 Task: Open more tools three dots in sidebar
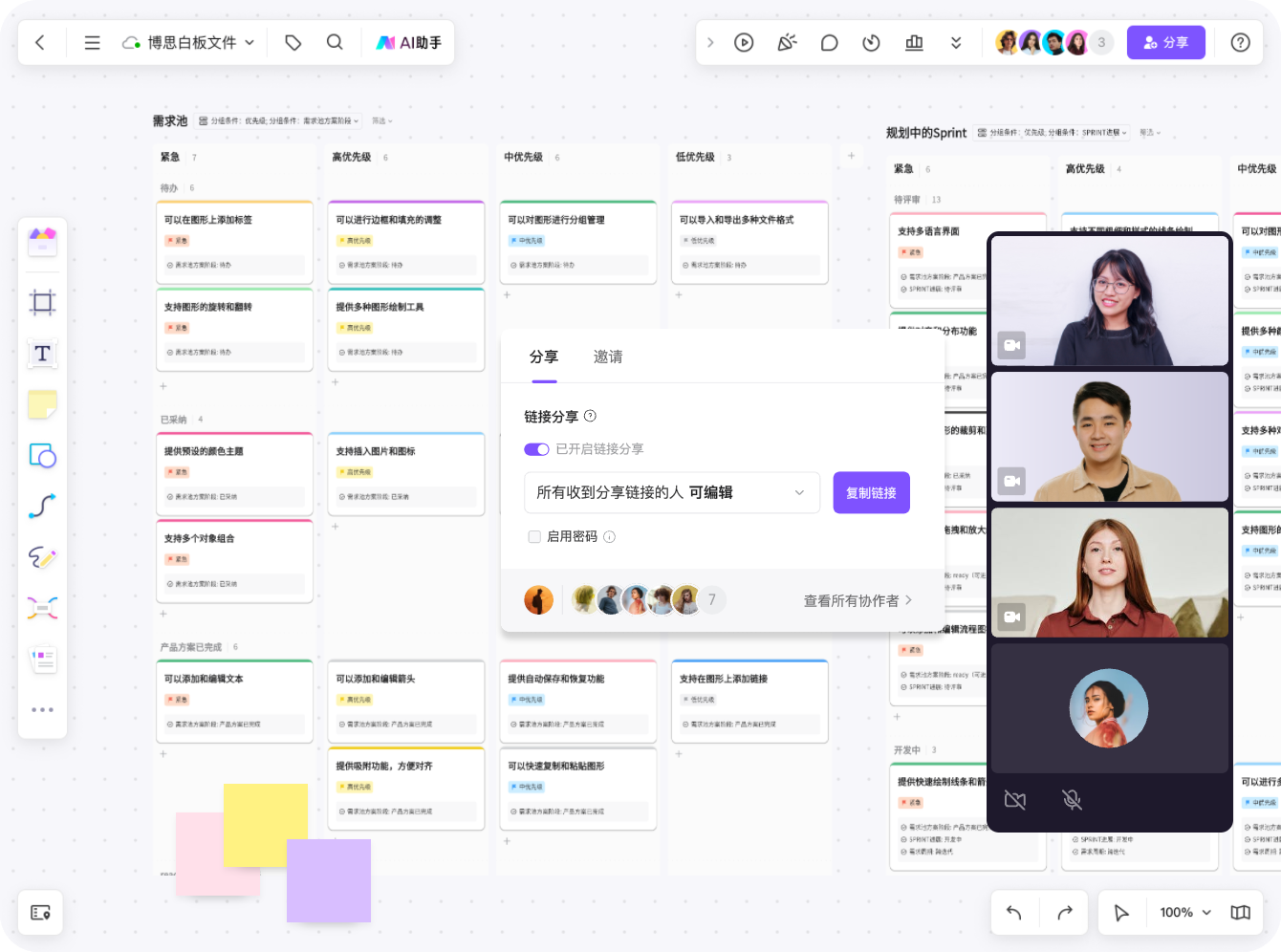coord(42,709)
